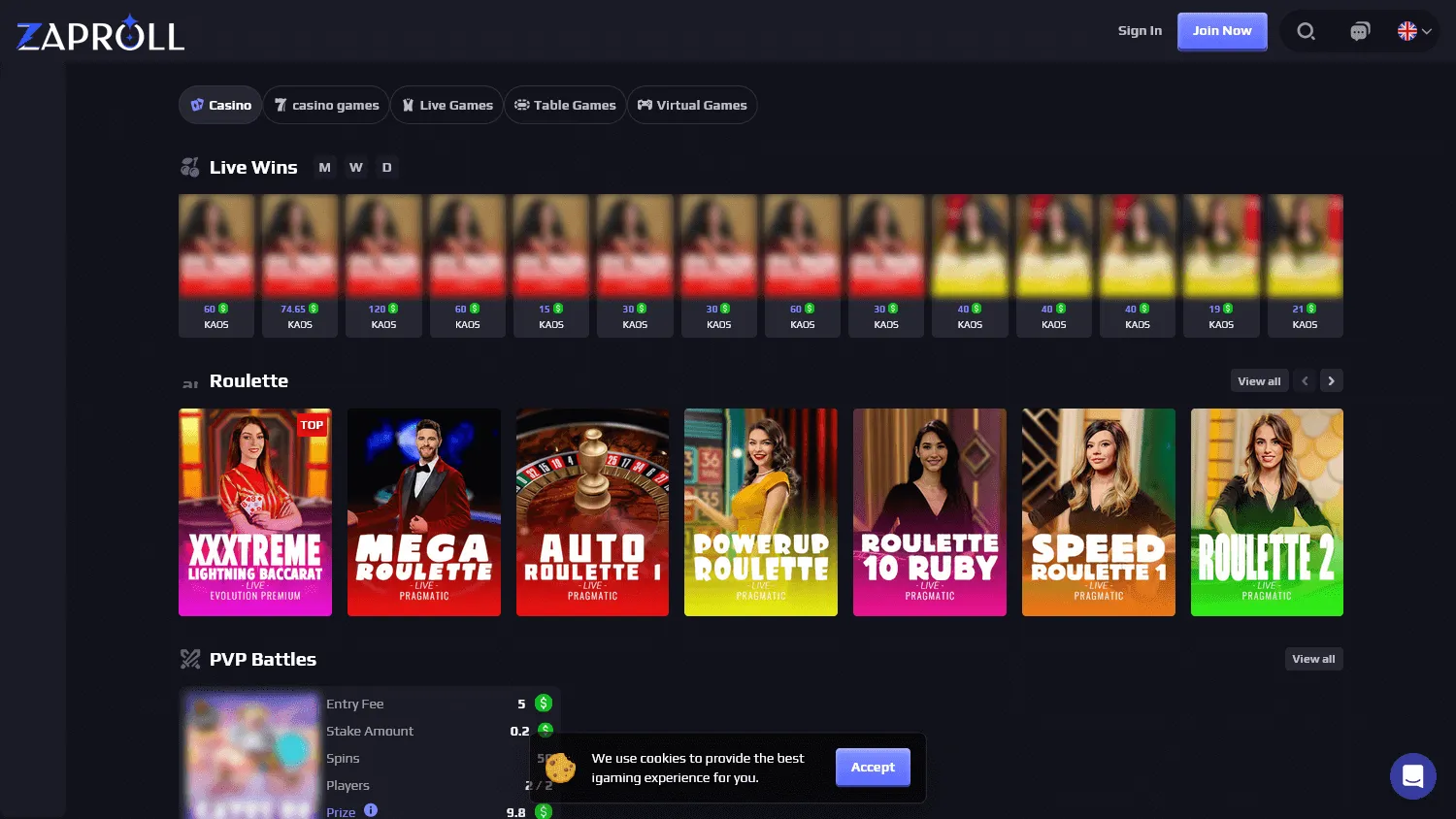The image size is (1456, 819).
Task: Click the next chevron in the Roulette carousel
Action: [1331, 380]
